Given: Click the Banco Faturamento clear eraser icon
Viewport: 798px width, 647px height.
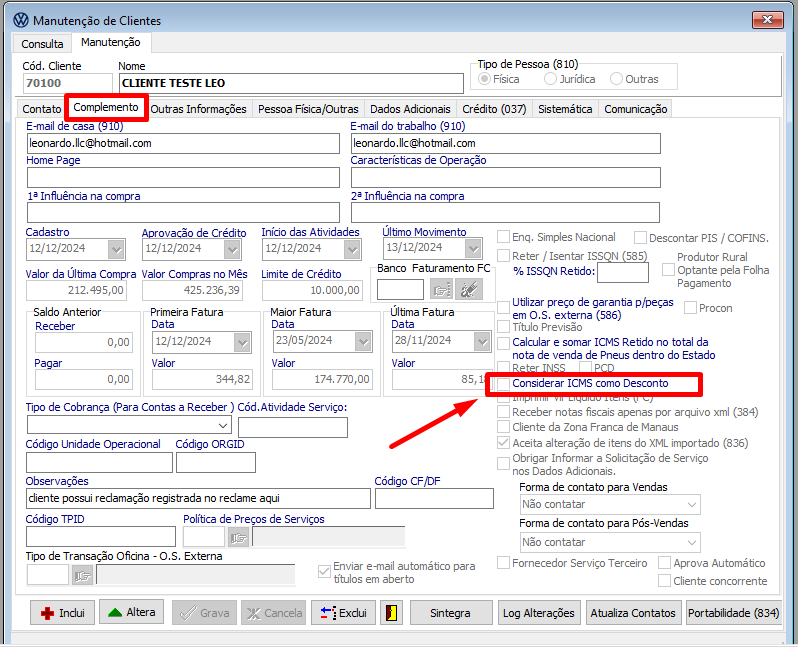Looking at the screenshot, I should [468, 290].
